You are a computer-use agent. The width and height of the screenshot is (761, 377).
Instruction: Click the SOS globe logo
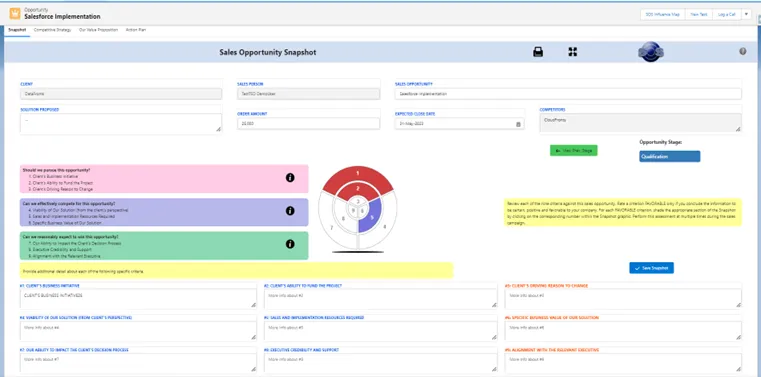651,52
